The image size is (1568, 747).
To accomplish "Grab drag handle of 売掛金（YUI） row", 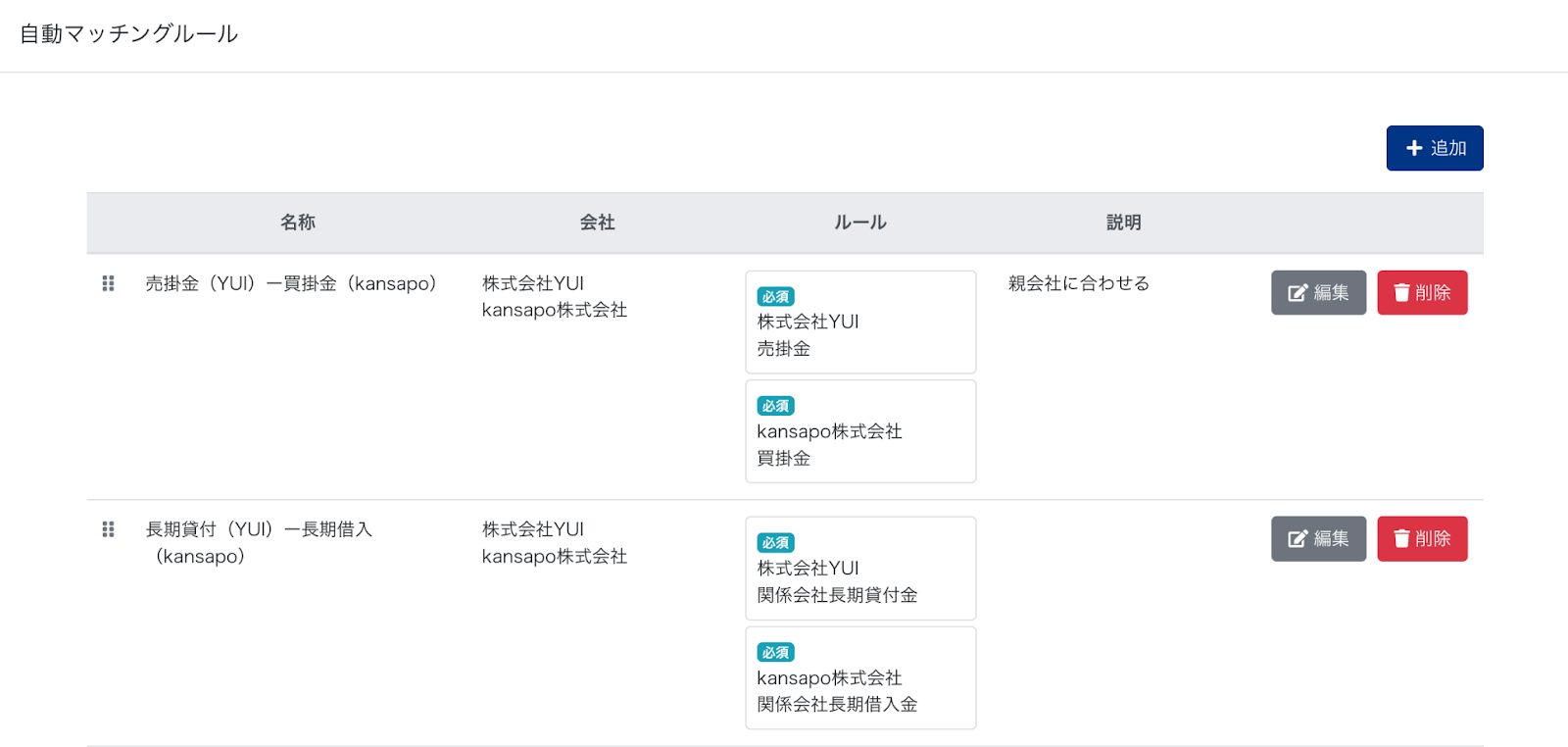I will [109, 283].
